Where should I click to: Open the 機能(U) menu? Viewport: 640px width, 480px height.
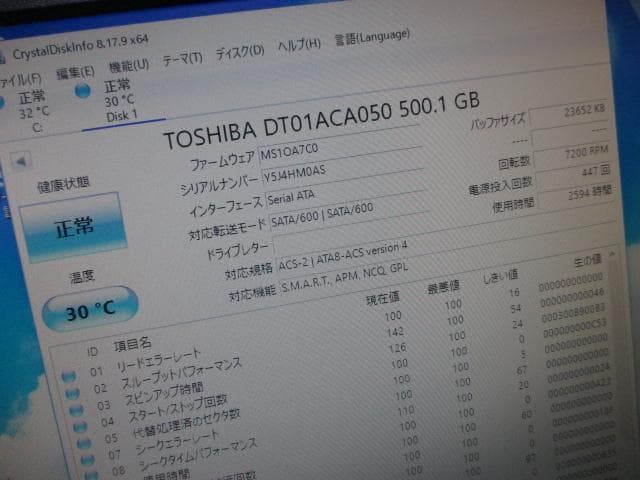[x=129, y=65]
